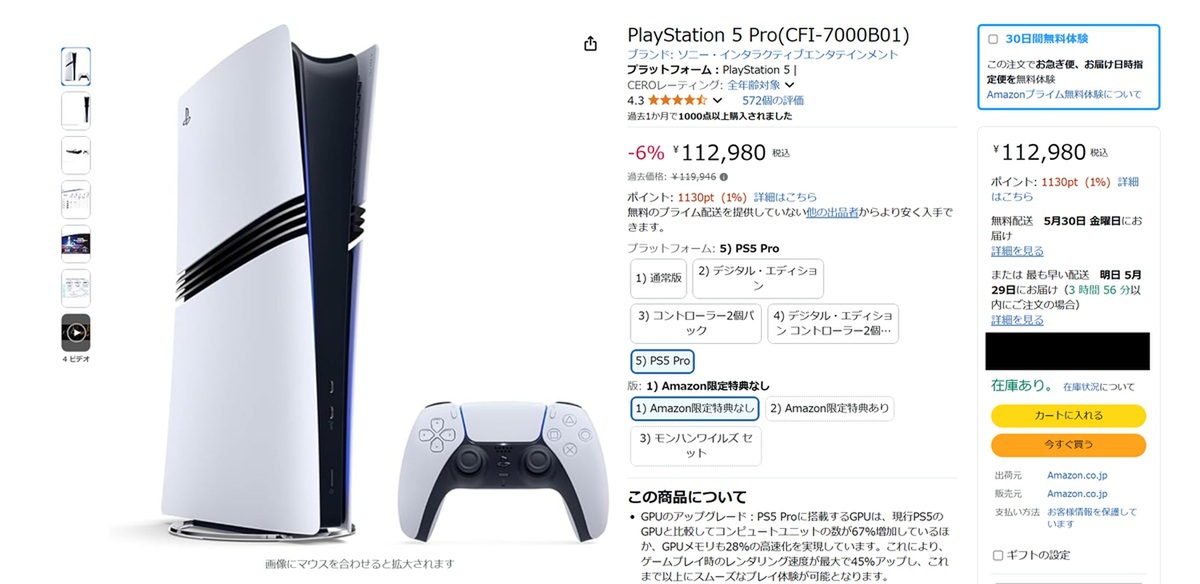Select the fifth product image thumbnail

coord(76,244)
